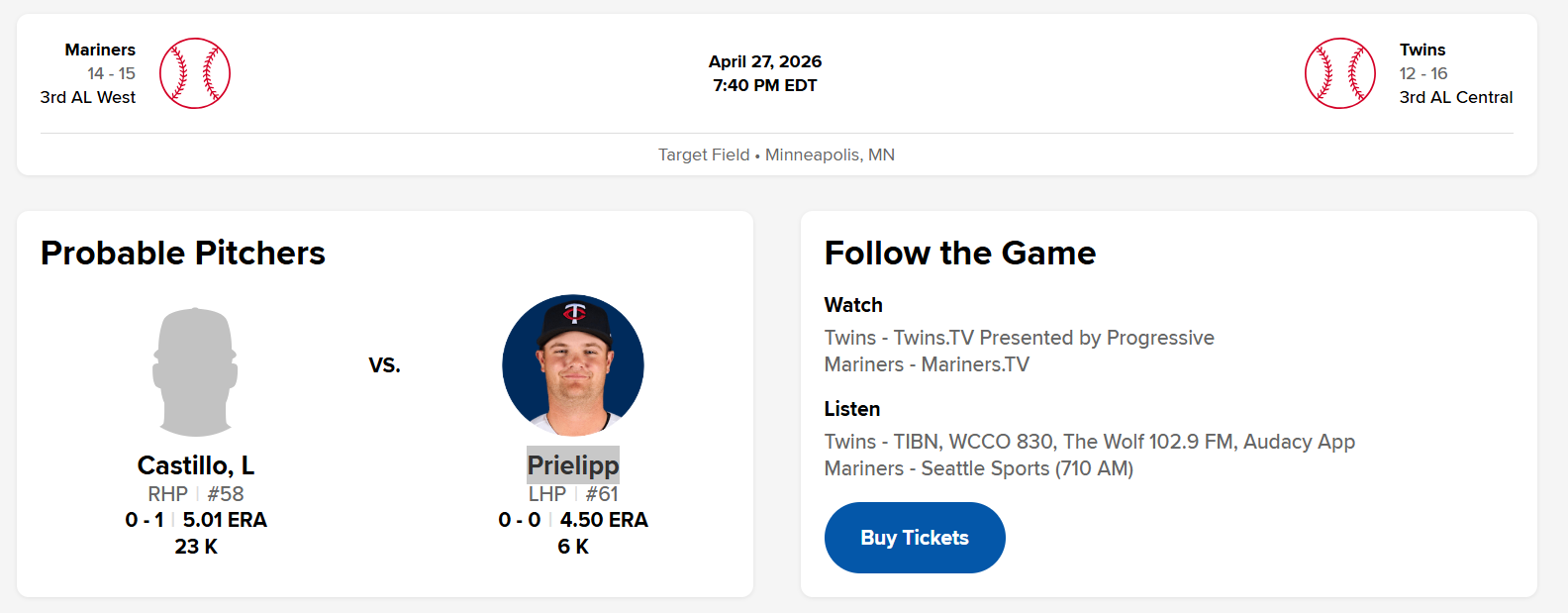This screenshot has height=613, width=1568.
Task: Click Castillo's silhouette placeholder photo
Action: 195,371
